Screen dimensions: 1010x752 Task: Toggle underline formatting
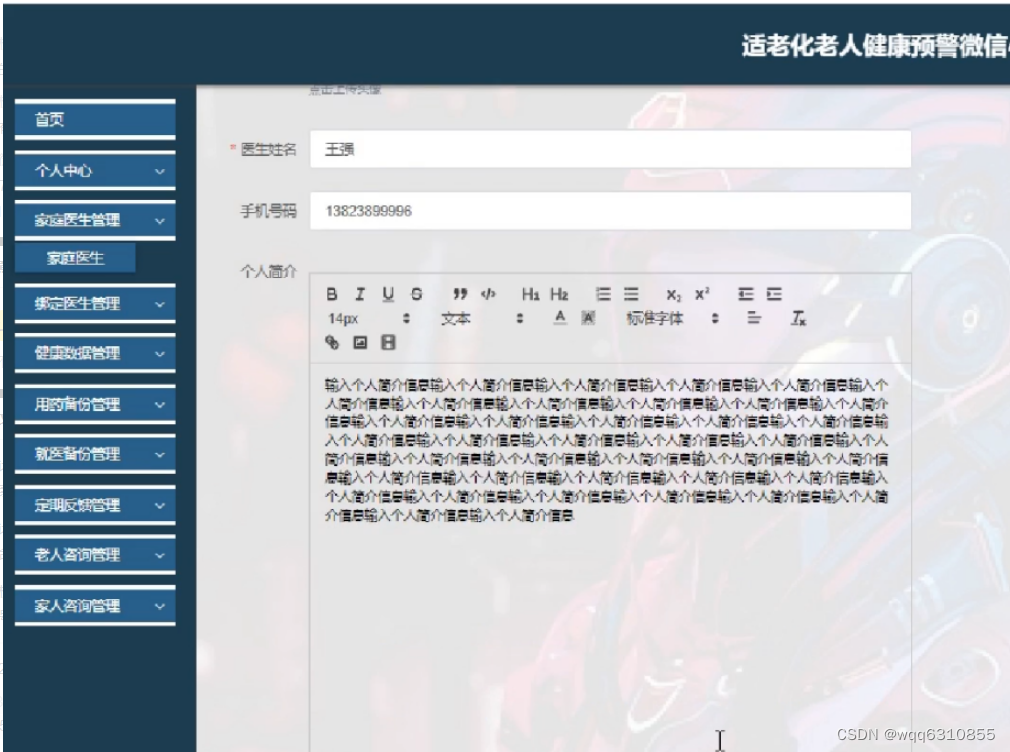coord(387,294)
